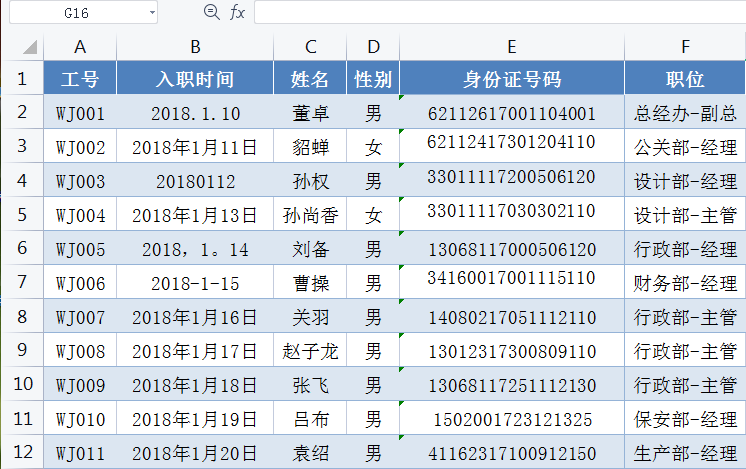Select row 1 header
Screen dimensions: 746x469
(22, 78)
